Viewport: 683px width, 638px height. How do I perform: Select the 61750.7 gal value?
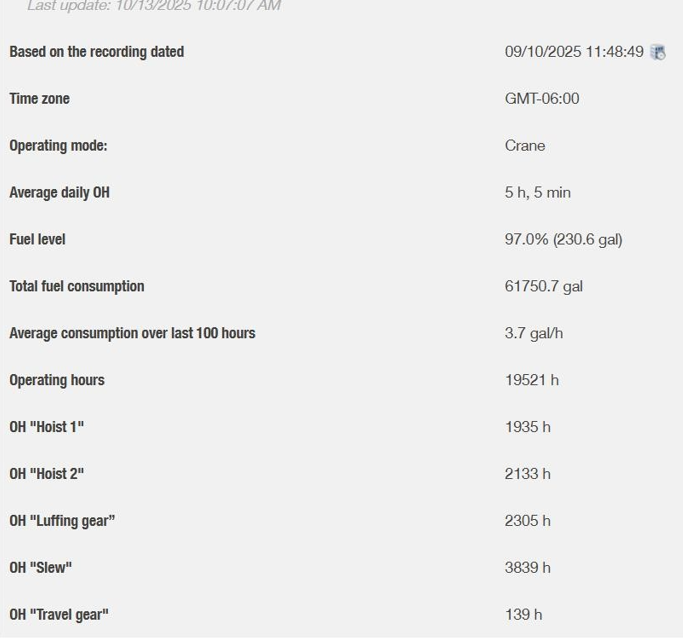point(543,287)
